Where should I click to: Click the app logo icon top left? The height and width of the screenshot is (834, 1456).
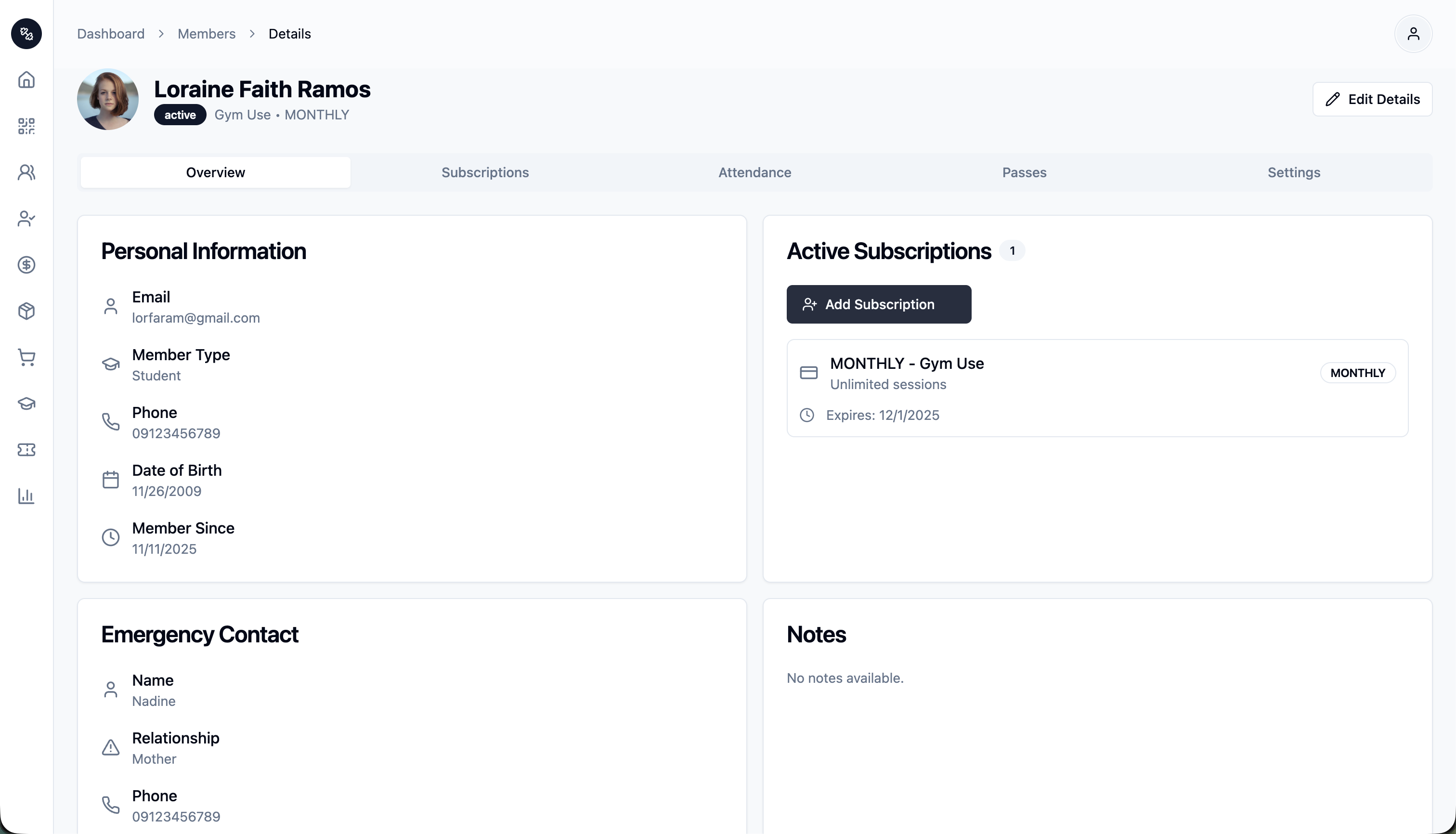(x=26, y=34)
